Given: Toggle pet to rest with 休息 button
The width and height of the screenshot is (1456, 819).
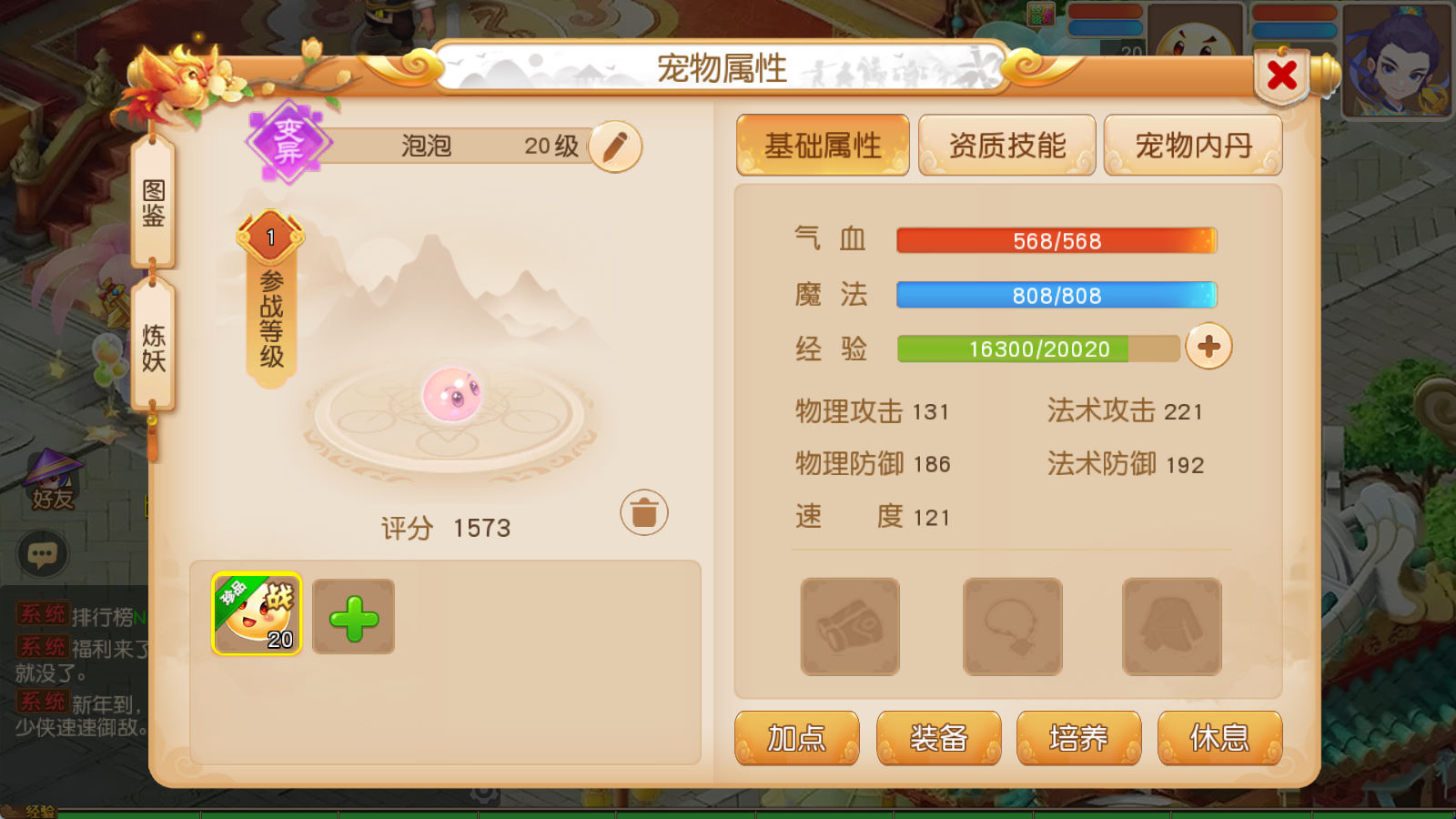Looking at the screenshot, I should [1219, 737].
